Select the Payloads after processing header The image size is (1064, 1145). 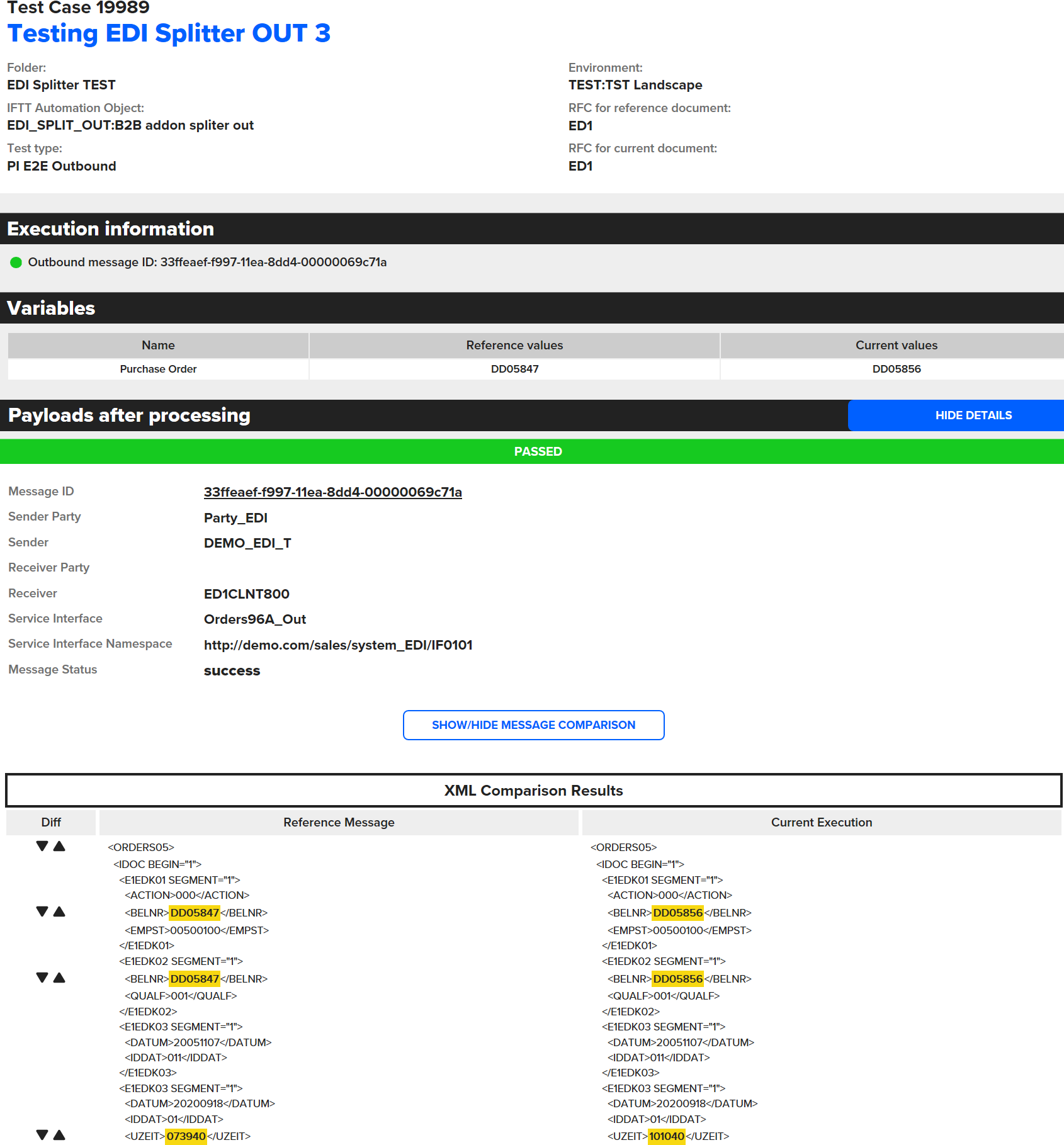pyautogui.click(x=129, y=415)
